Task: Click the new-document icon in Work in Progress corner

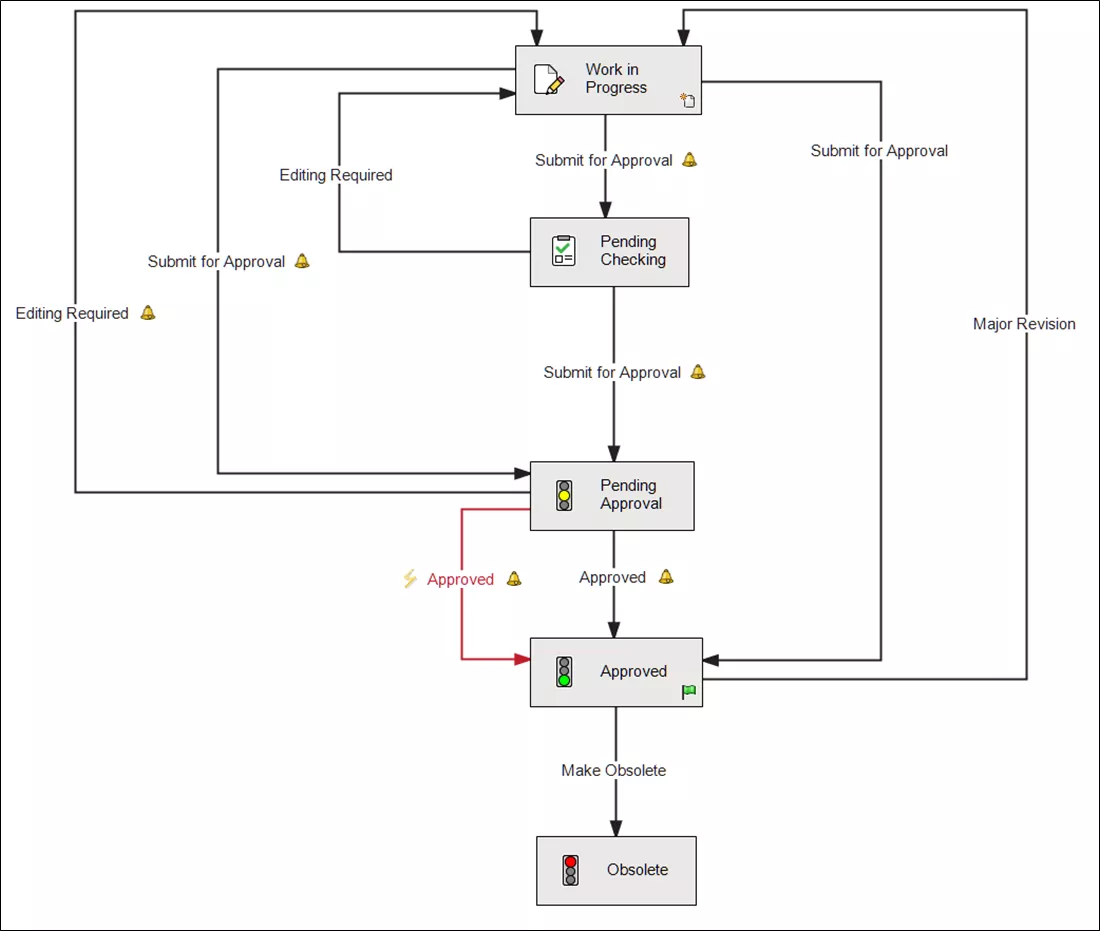Action: [688, 100]
